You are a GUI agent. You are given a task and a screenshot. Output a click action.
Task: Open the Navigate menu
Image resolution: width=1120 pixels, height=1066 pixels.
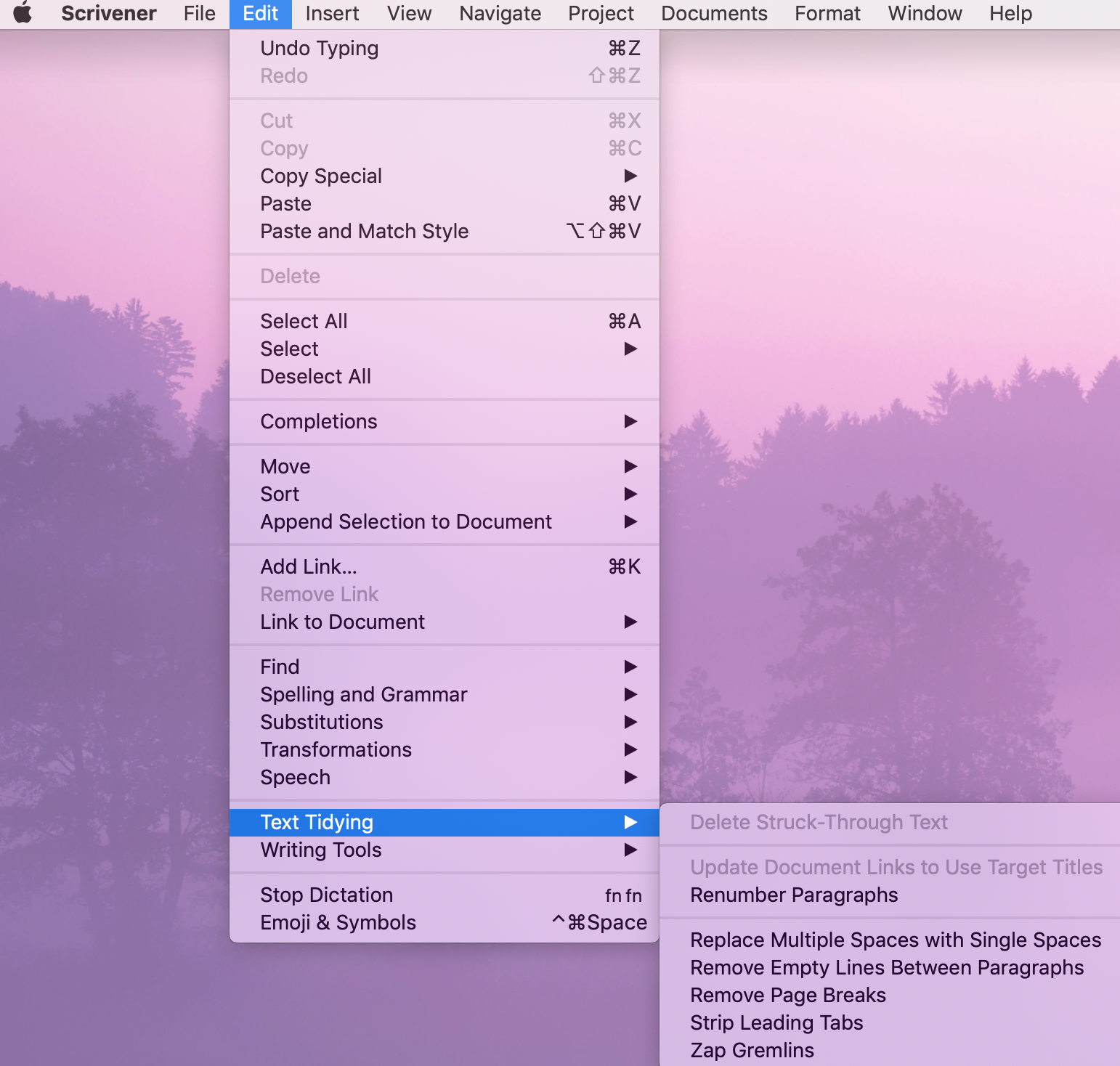point(500,13)
